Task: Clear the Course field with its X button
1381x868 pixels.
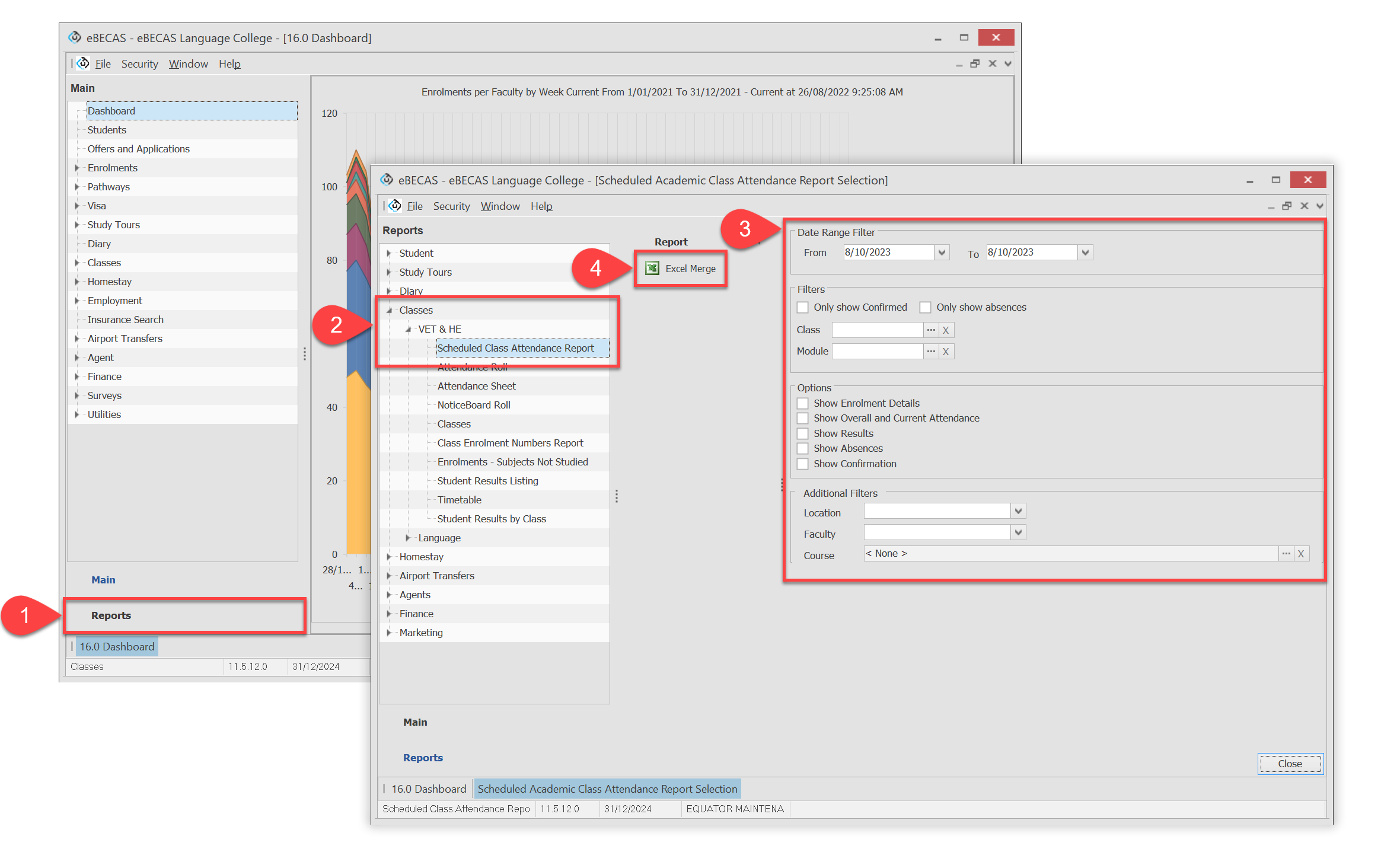Action: 1301,554
